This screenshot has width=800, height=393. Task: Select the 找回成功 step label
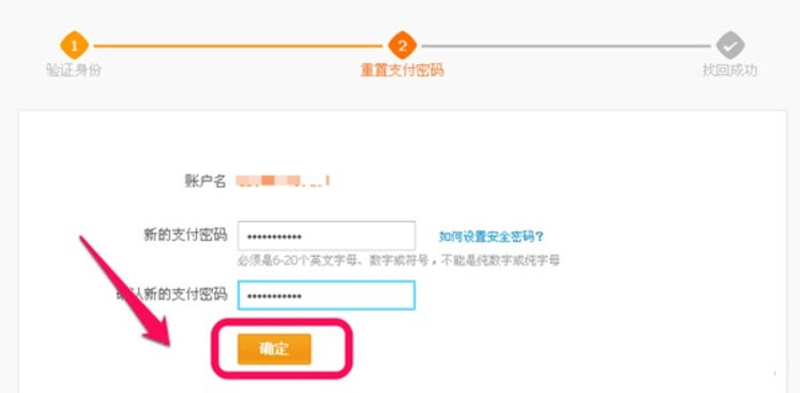click(730, 70)
